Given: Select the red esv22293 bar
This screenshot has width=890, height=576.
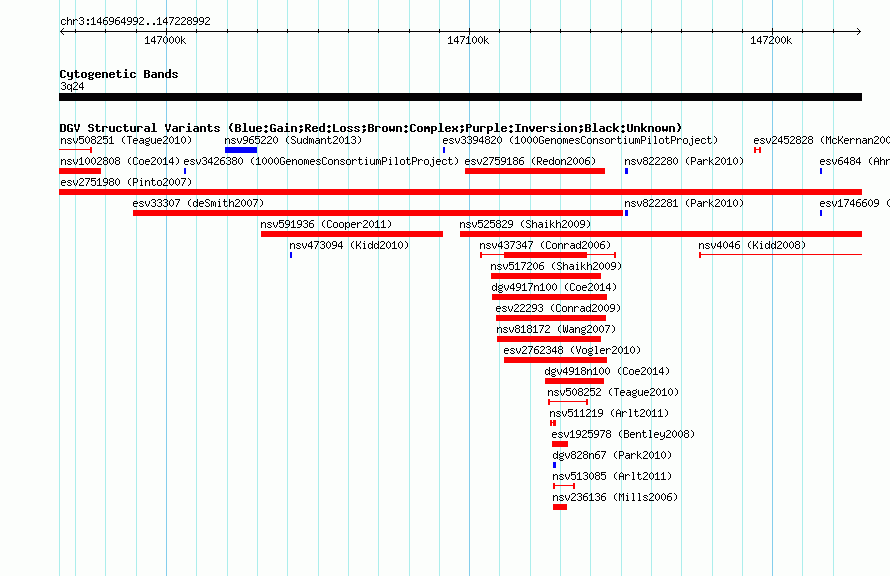Looking at the screenshot, I should 551,318.
